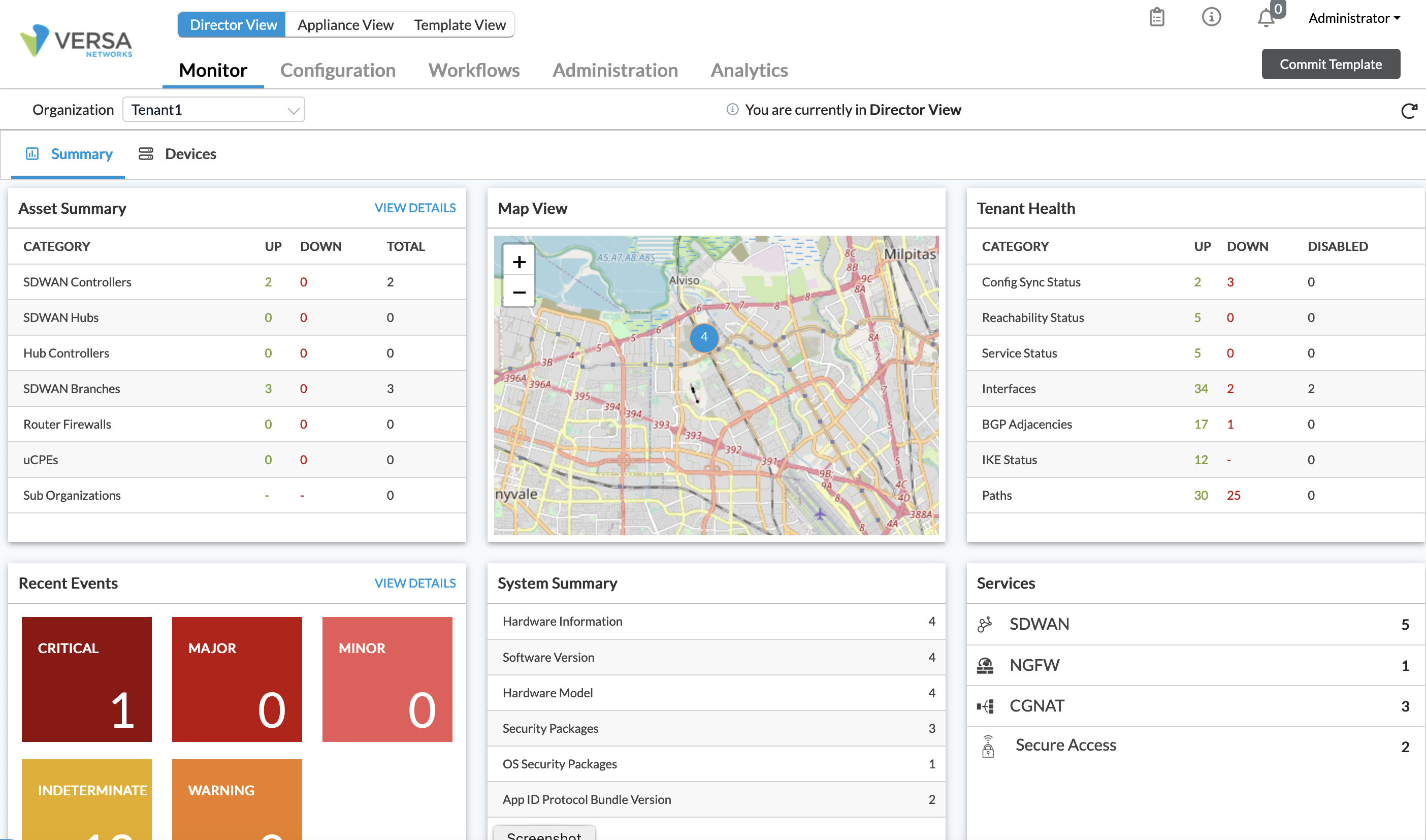
Task: Open the notifications bell icon
Action: point(1266,19)
